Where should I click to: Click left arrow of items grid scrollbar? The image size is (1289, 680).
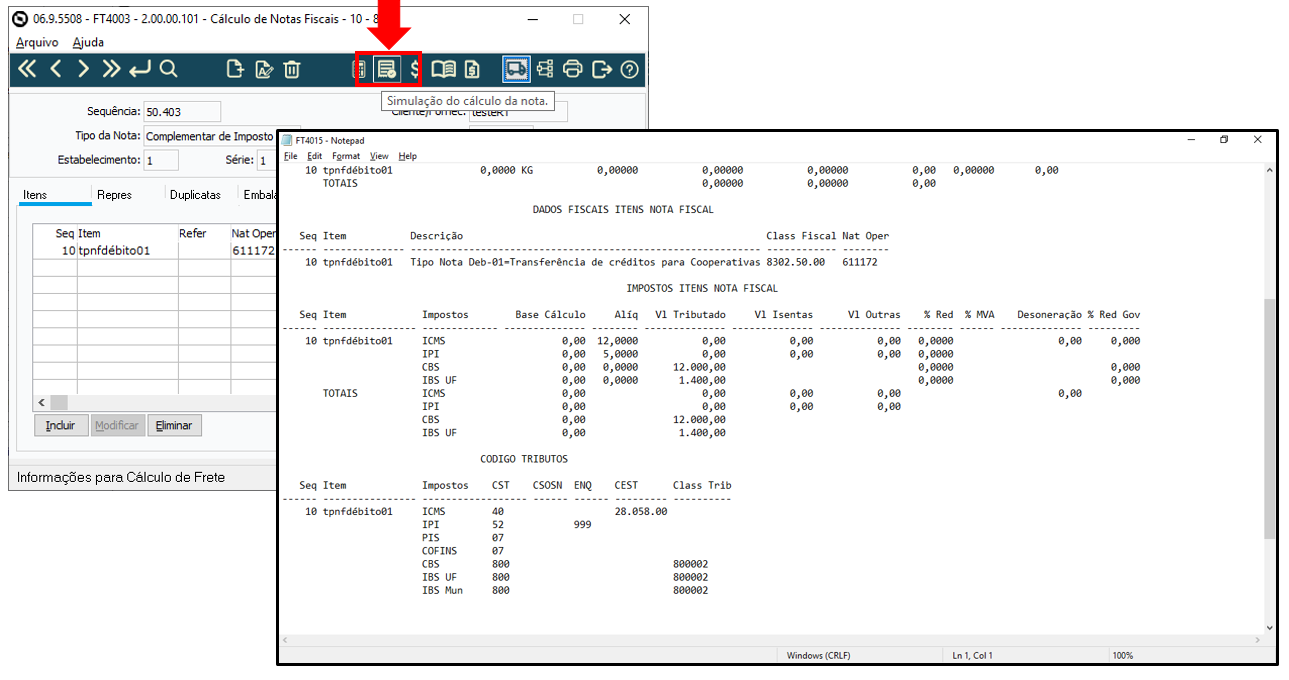coord(41,402)
